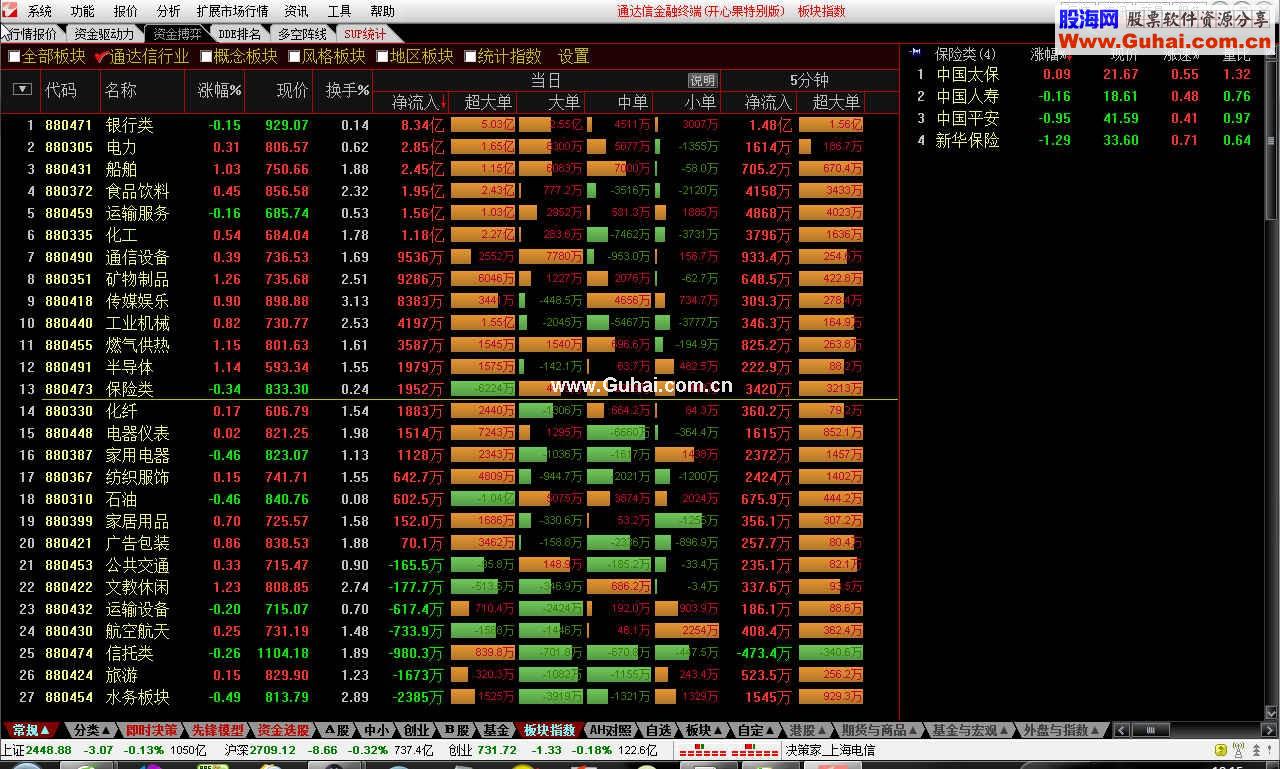Expand the 分类 bottom tab menu
1280x769 pixels.
(92, 731)
